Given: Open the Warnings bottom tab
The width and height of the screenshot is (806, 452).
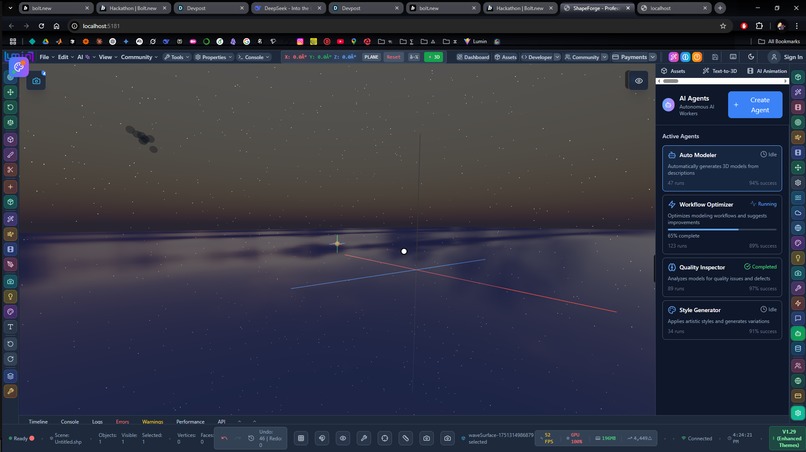Looking at the screenshot, I should (x=153, y=422).
